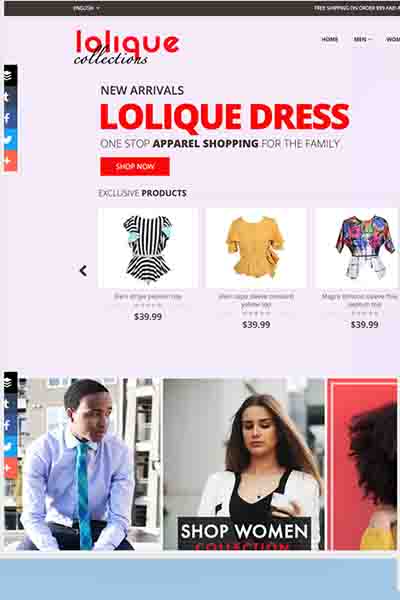Click the red plus icon over the man's photo
This screenshot has height=600, width=400.
click(x=10, y=468)
